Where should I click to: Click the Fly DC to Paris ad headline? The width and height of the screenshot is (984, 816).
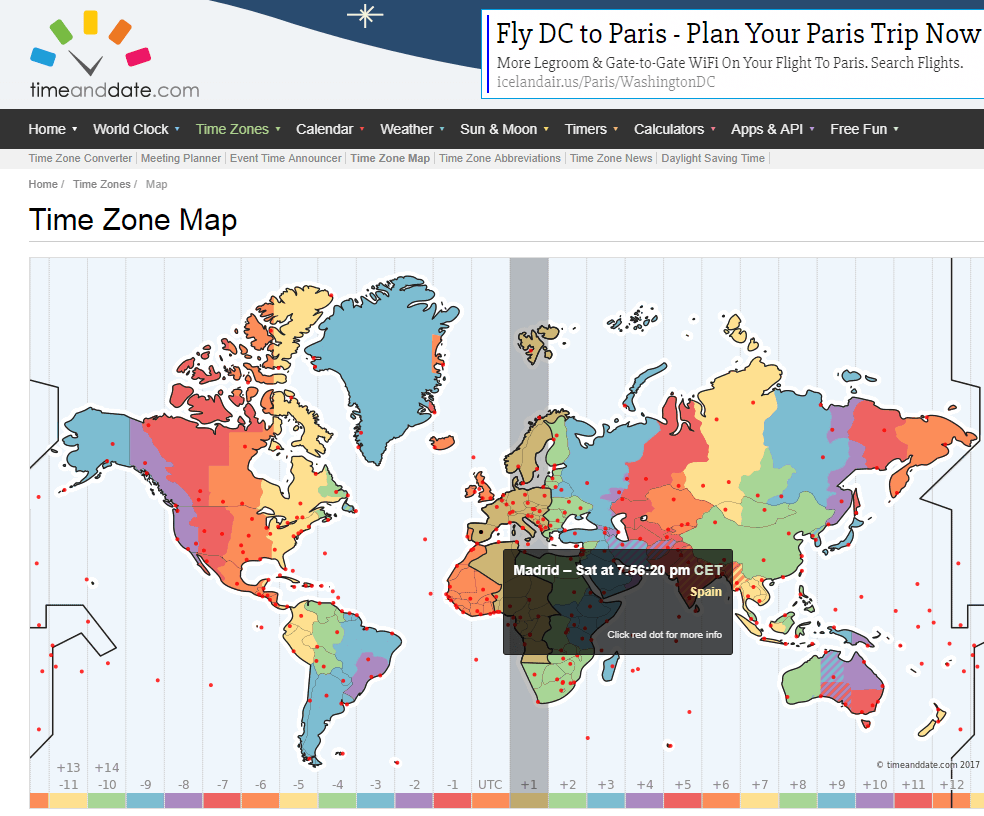click(738, 33)
